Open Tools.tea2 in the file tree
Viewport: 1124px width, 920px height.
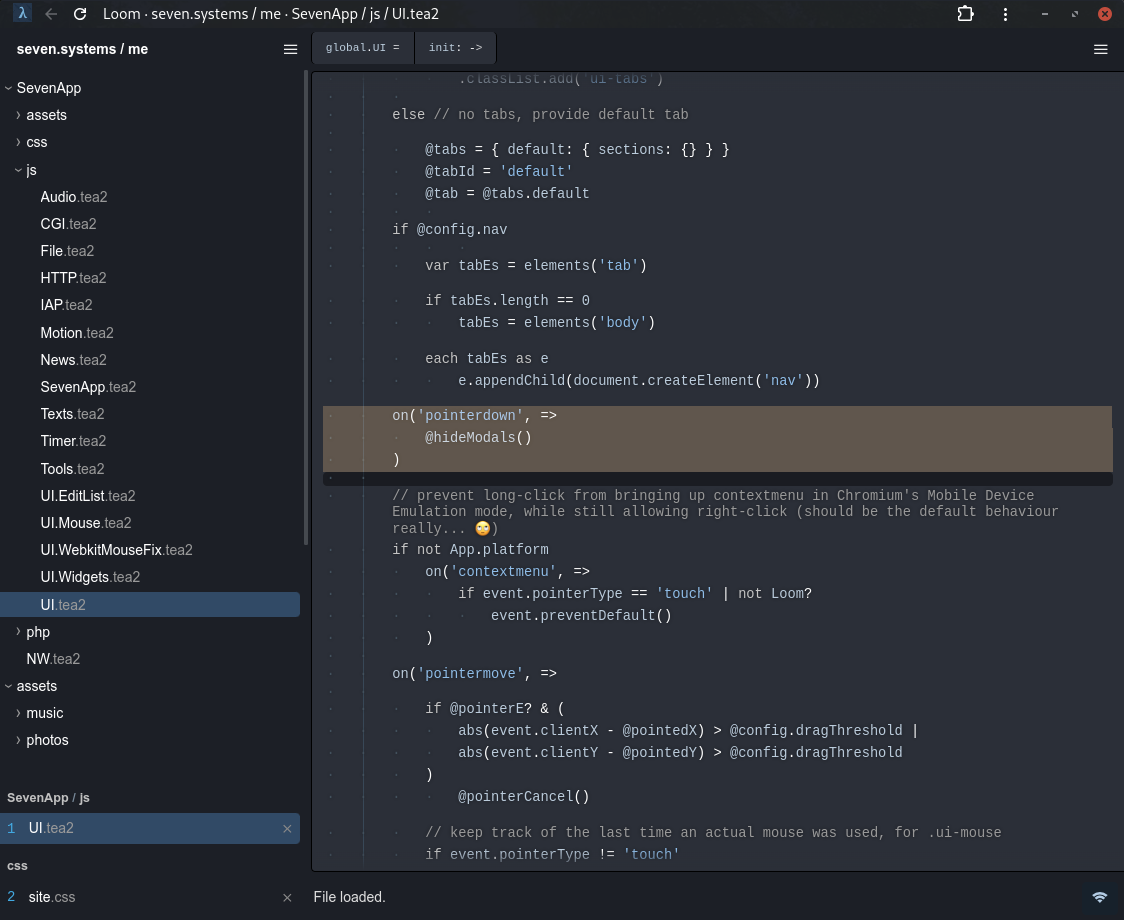72,469
